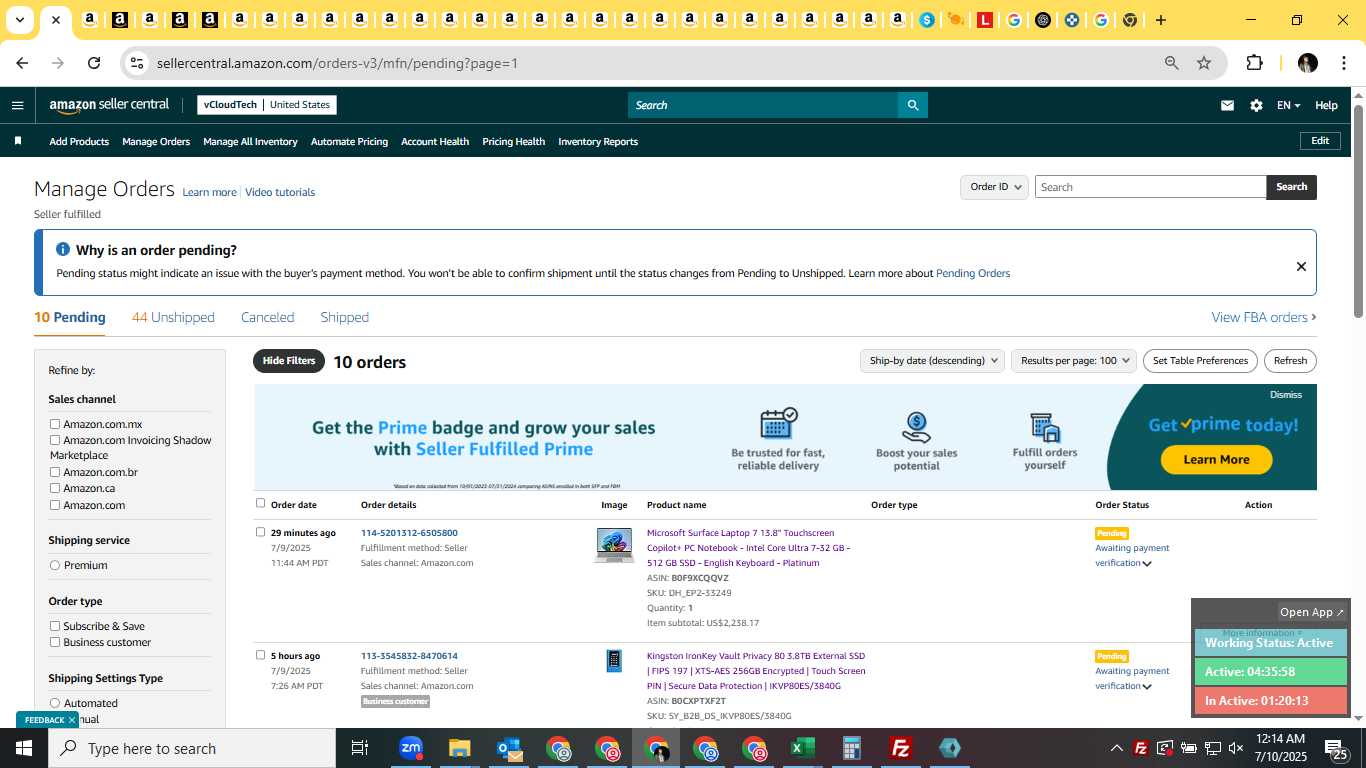Go back with browser back arrow

tap(22, 63)
